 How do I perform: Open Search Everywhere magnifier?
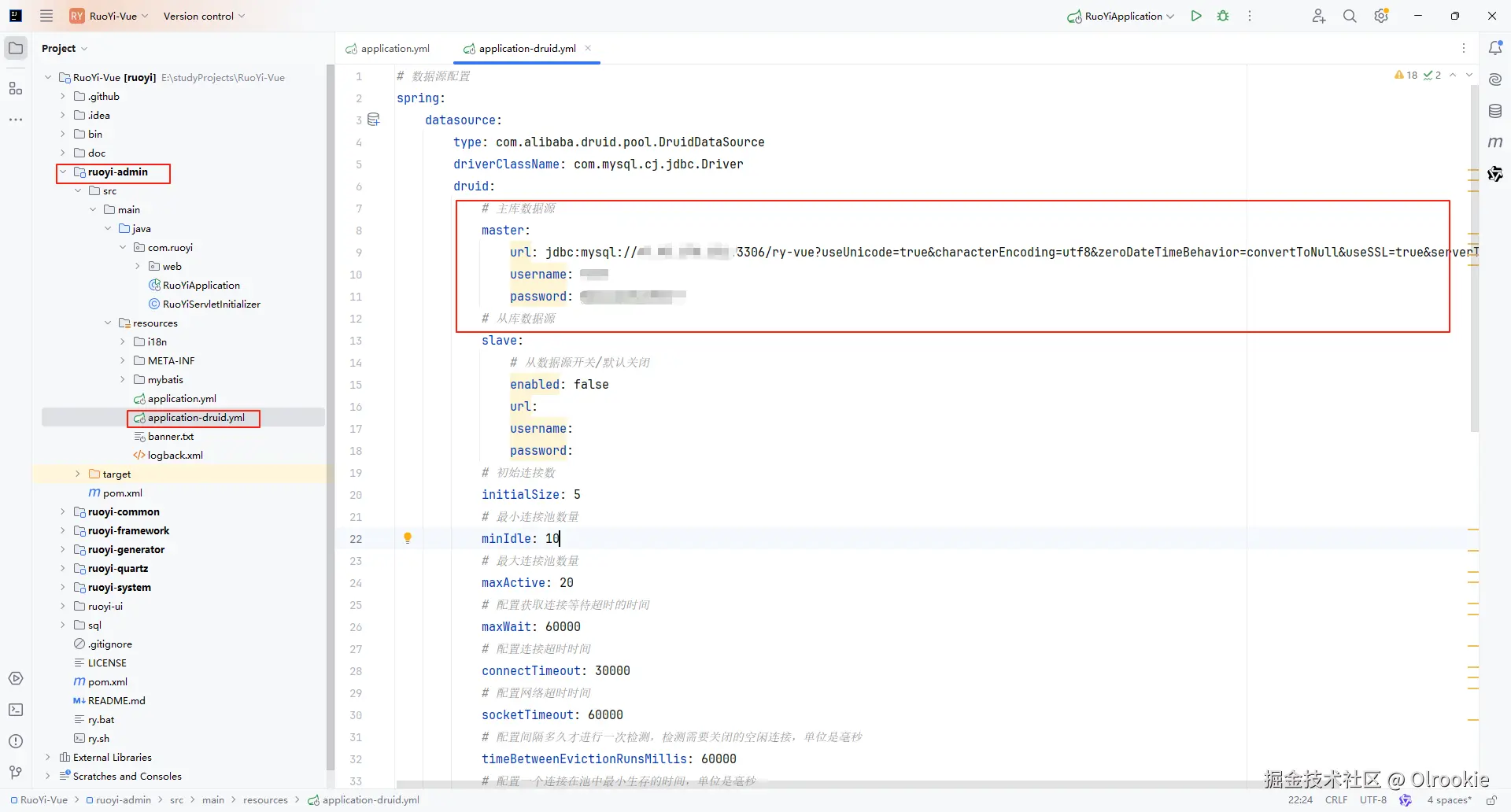pos(1350,16)
